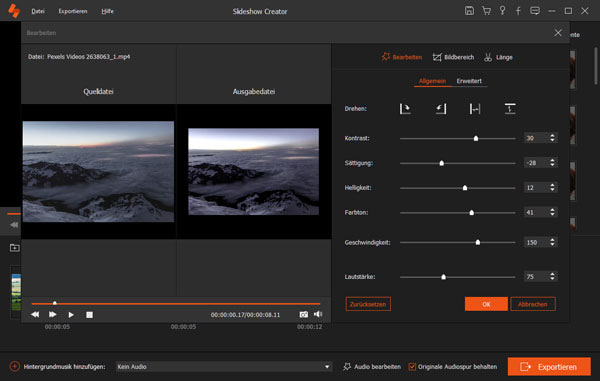600x381 pixels.
Task: Click the Kontrast spinner arrows
Action: pyautogui.click(x=552, y=138)
